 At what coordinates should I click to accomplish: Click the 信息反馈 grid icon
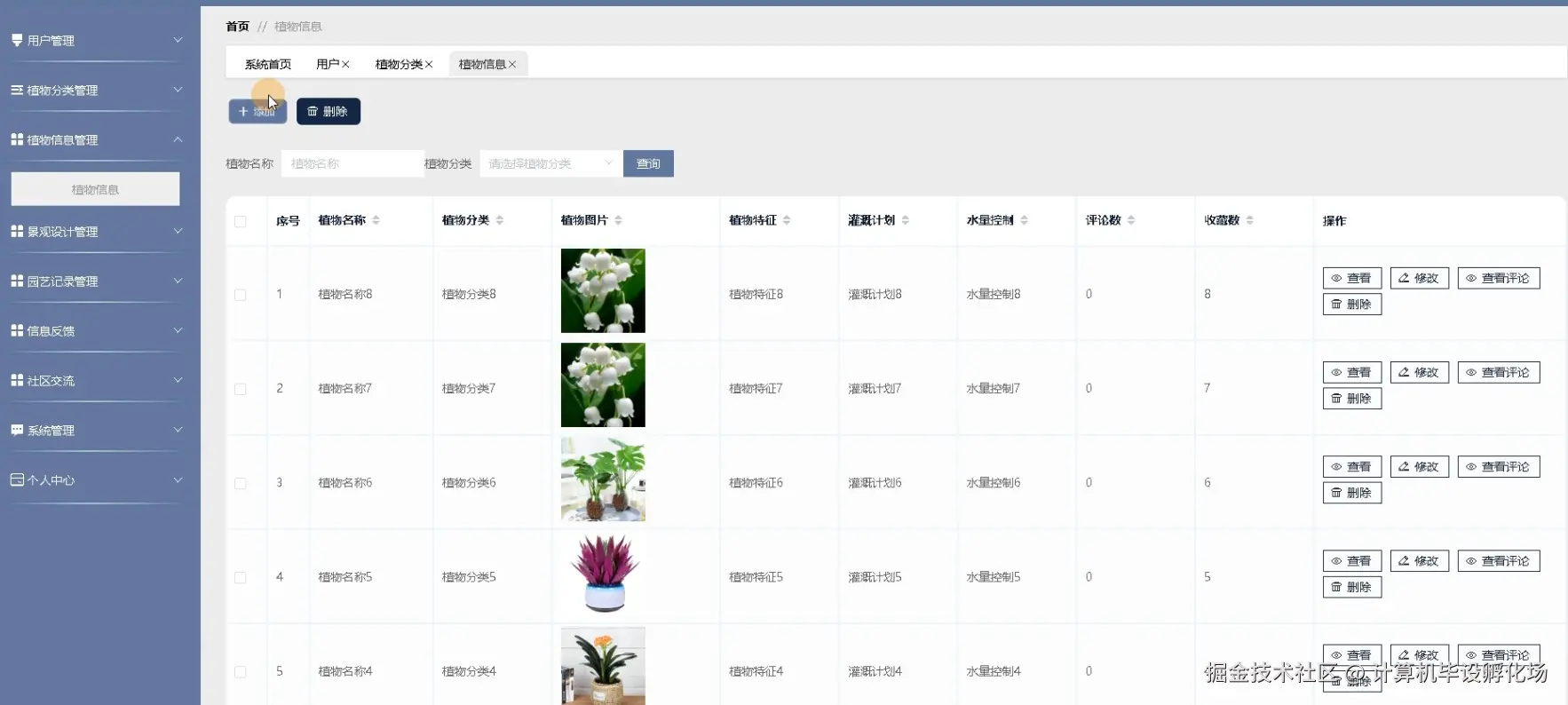pos(17,330)
